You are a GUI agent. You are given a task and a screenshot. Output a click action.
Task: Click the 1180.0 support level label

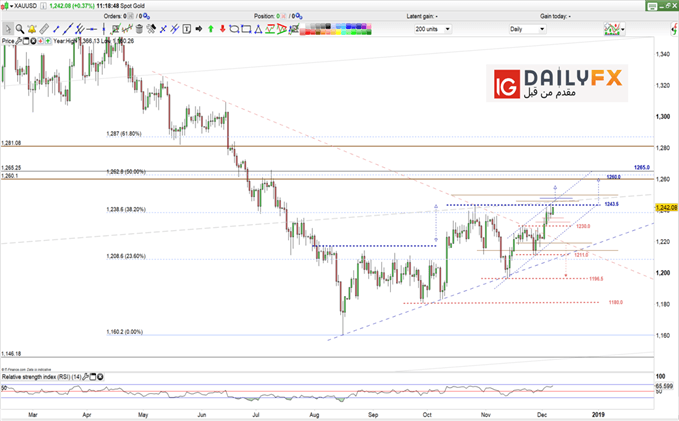tap(616, 302)
